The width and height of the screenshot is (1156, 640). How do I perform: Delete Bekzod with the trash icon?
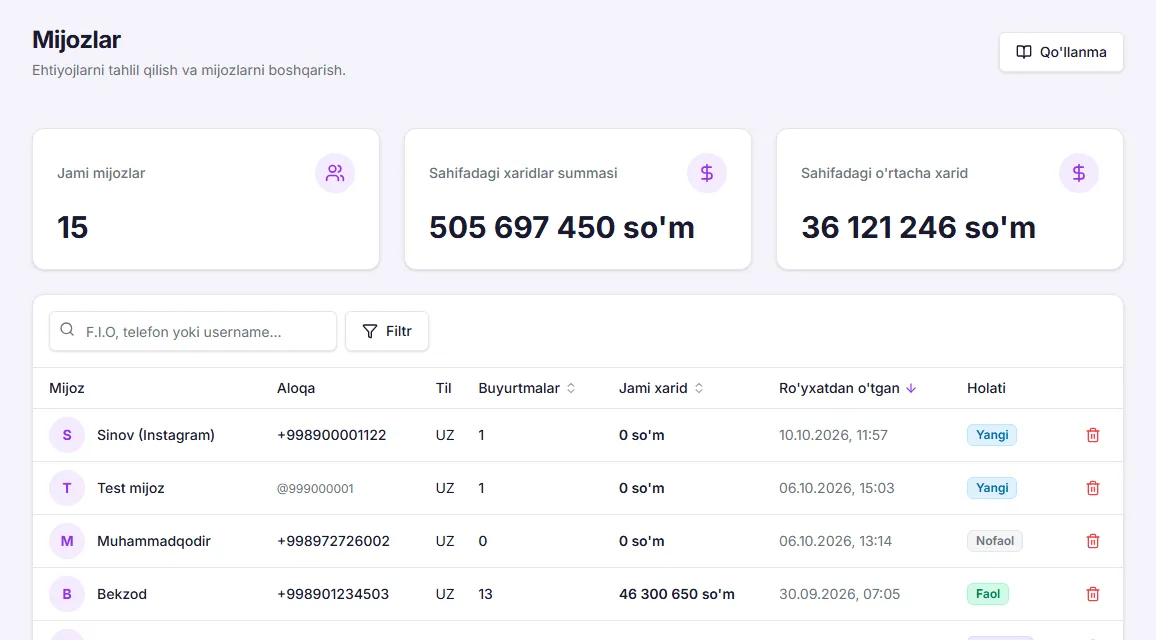[1093, 594]
